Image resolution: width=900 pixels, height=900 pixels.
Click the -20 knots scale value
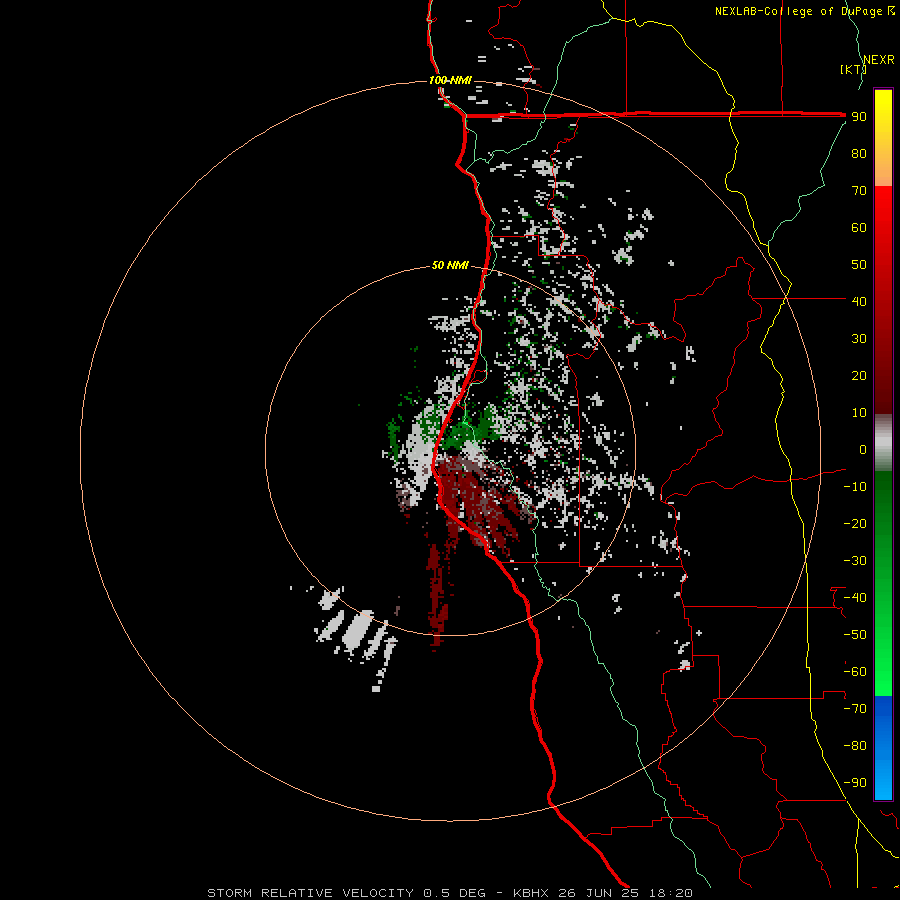tap(855, 524)
